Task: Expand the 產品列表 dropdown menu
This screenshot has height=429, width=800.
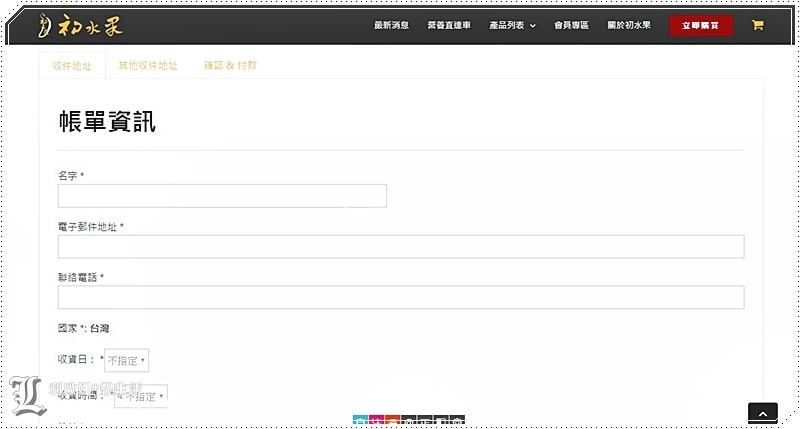Action: point(512,26)
